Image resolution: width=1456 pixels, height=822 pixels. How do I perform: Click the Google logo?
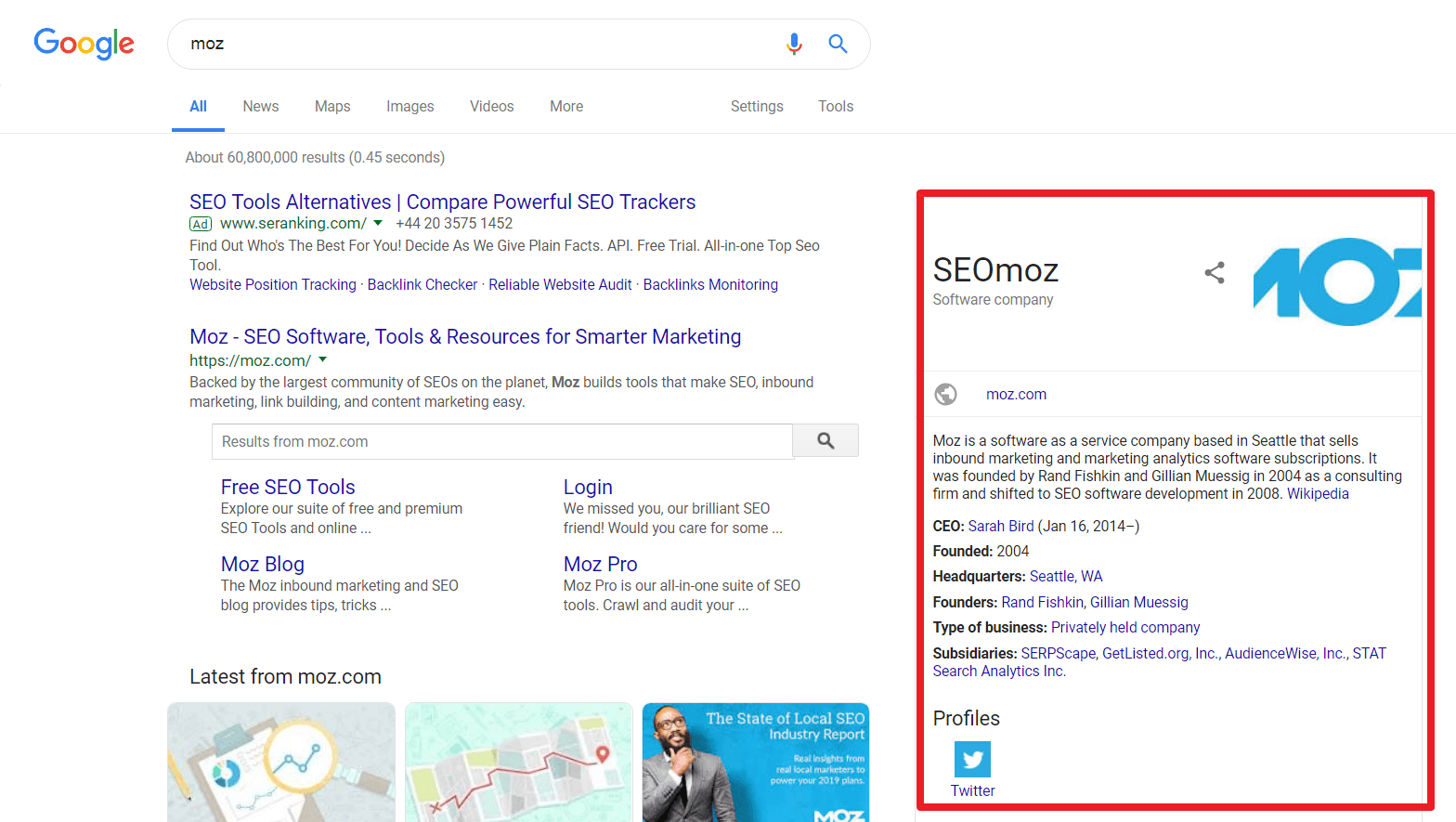84,43
